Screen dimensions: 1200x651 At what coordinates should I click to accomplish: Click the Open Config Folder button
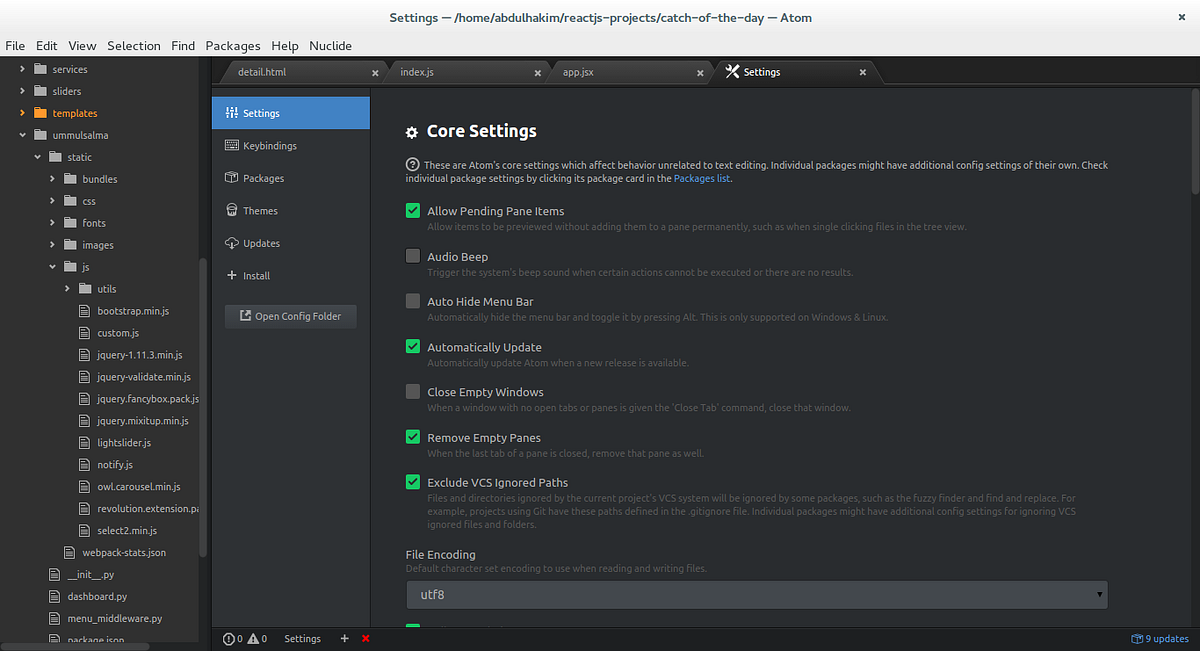click(290, 315)
